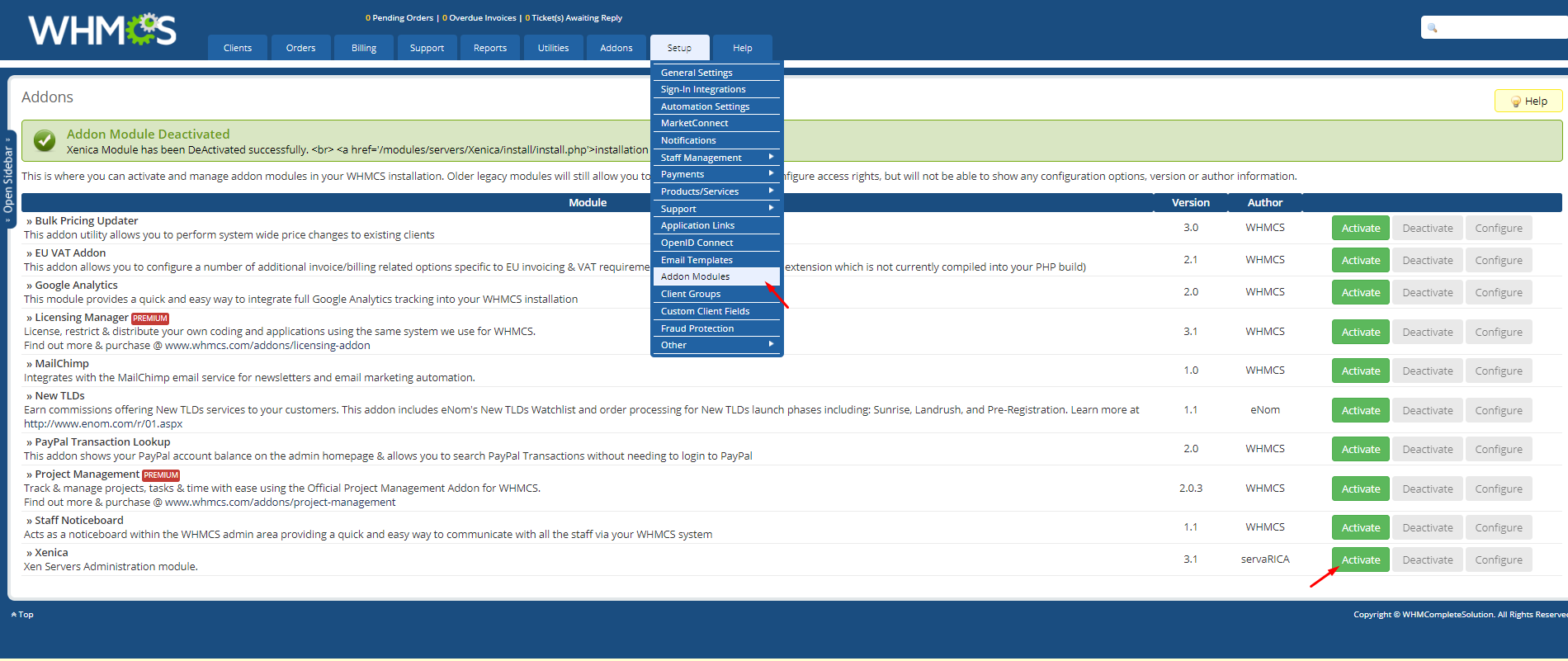Click Deactivate for Xenica
The image size is (1568, 661).
(x=1428, y=559)
